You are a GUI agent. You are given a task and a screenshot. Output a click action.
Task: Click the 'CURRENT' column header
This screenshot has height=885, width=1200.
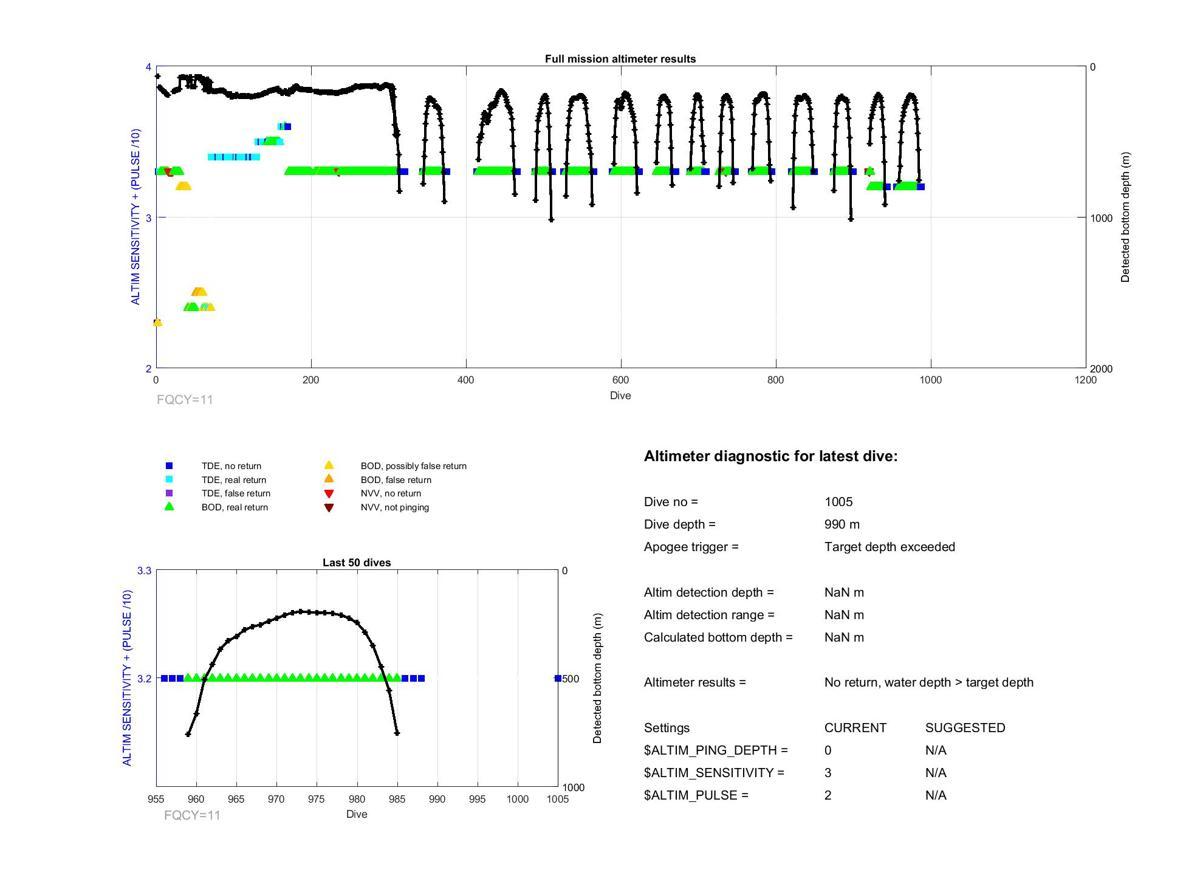click(x=855, y=728)
